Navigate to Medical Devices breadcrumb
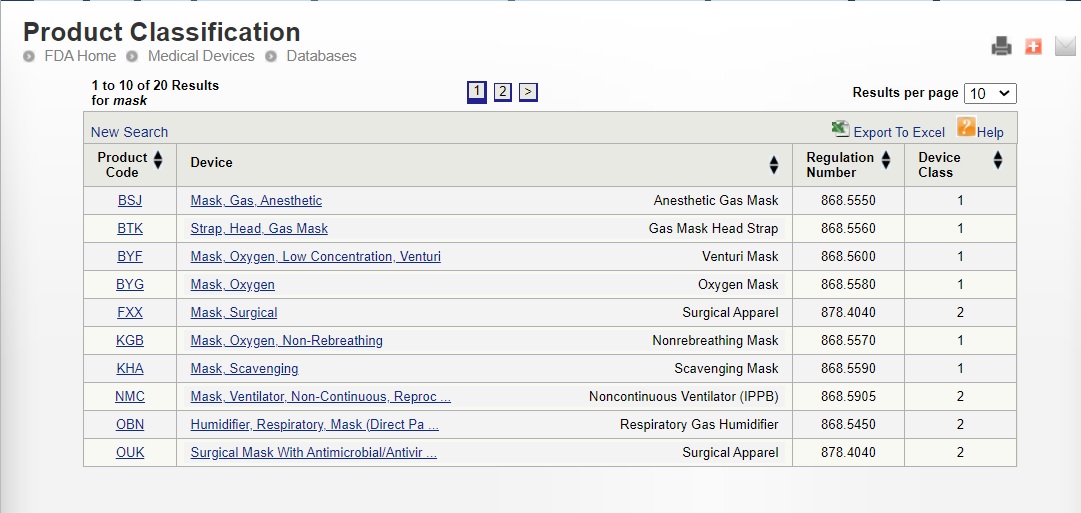The width and height of the screenshot is (1081, 513). (x=201, y=56)
